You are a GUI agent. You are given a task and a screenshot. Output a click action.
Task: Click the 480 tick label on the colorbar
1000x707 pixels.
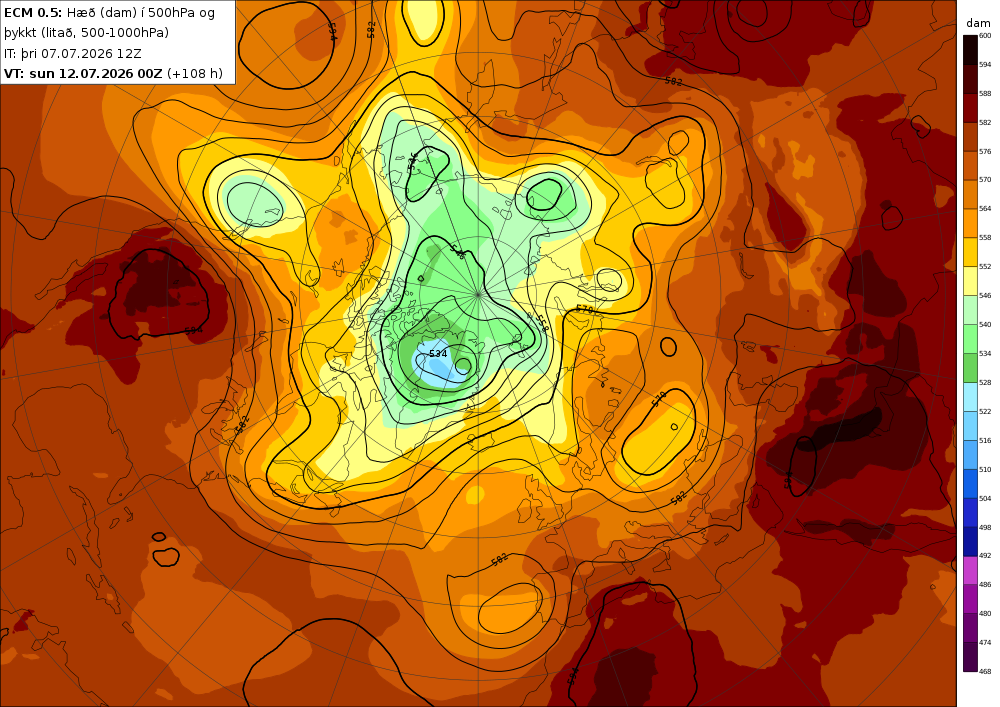tap(985, 614)
